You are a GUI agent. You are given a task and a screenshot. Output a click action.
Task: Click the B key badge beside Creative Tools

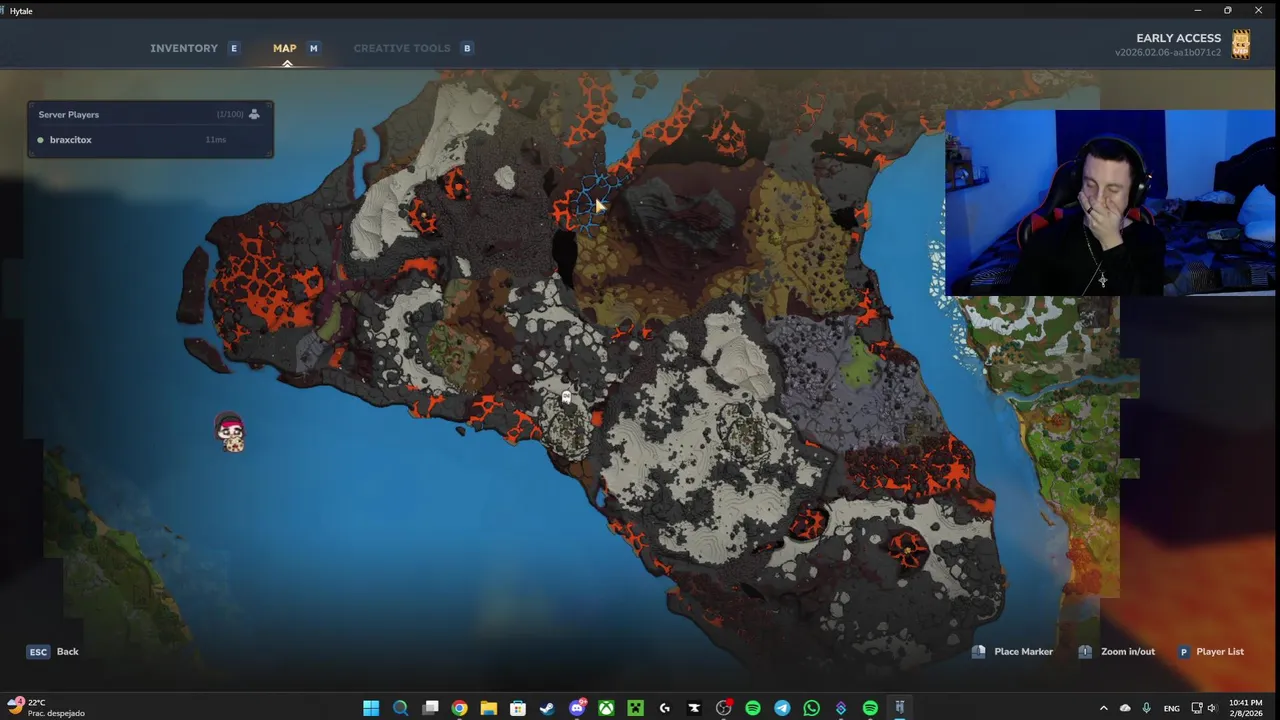point(467,48)
